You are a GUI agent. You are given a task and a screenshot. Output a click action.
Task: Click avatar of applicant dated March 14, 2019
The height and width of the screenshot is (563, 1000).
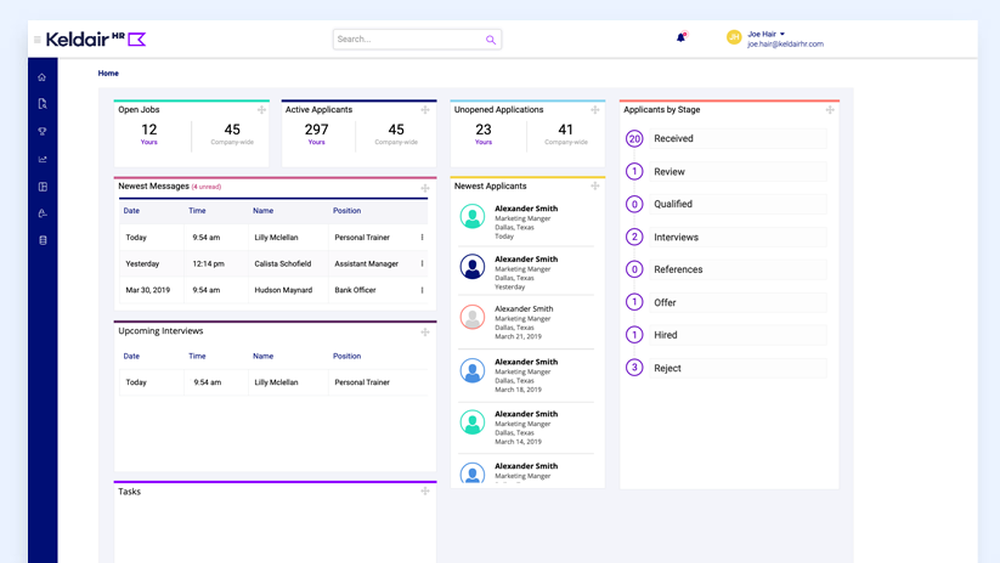[473, 422]
